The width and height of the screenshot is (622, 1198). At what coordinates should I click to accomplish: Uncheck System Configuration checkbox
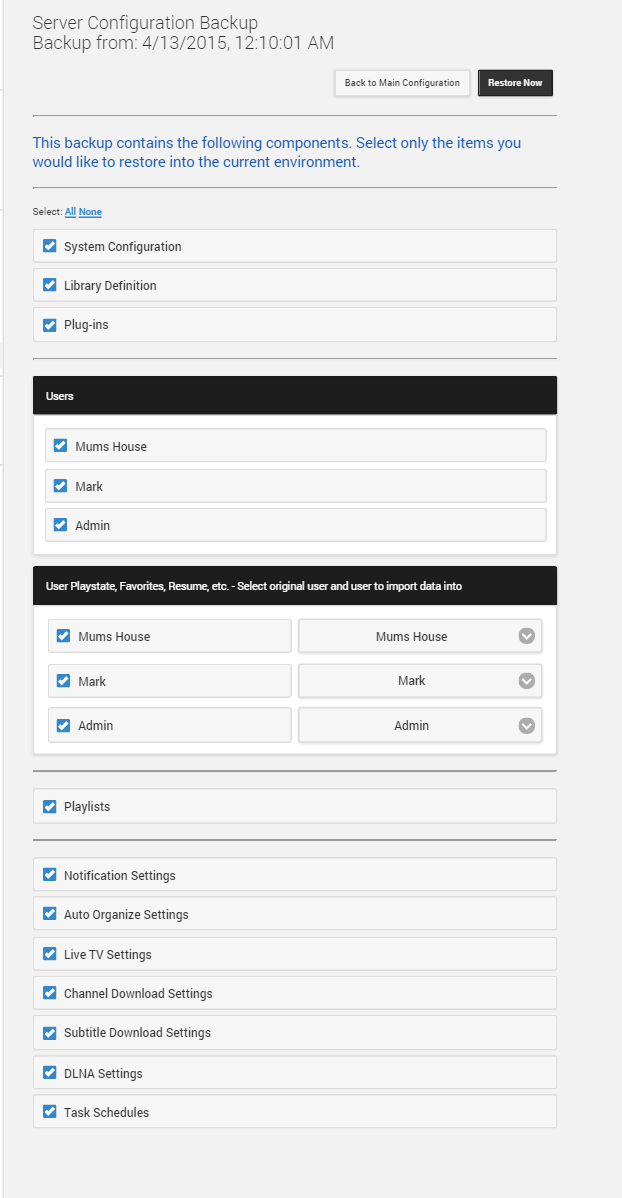point(50,246)
